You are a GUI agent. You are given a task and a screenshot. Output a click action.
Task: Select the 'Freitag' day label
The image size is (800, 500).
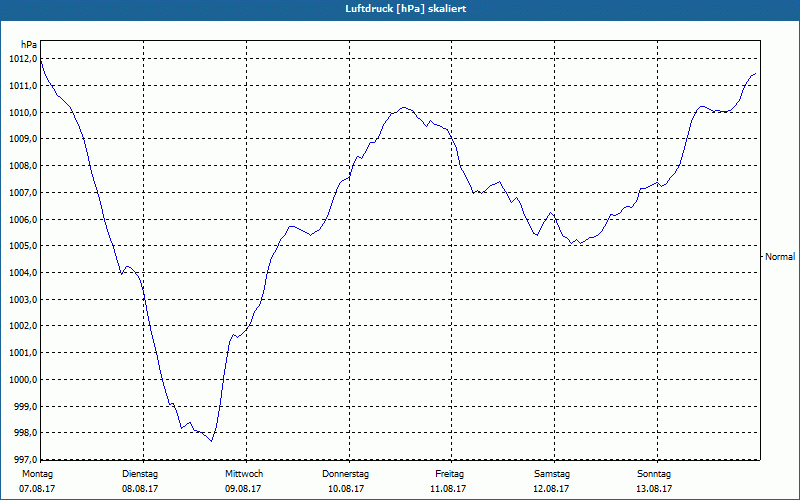click(449, 474)
